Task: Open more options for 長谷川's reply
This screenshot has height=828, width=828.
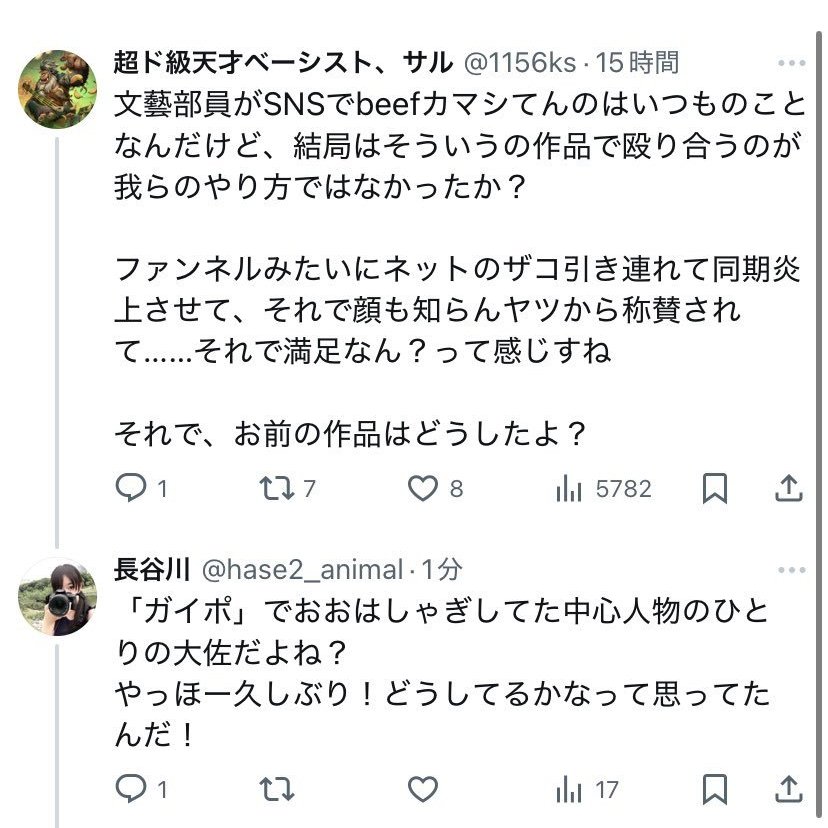Action: point(791,570)
